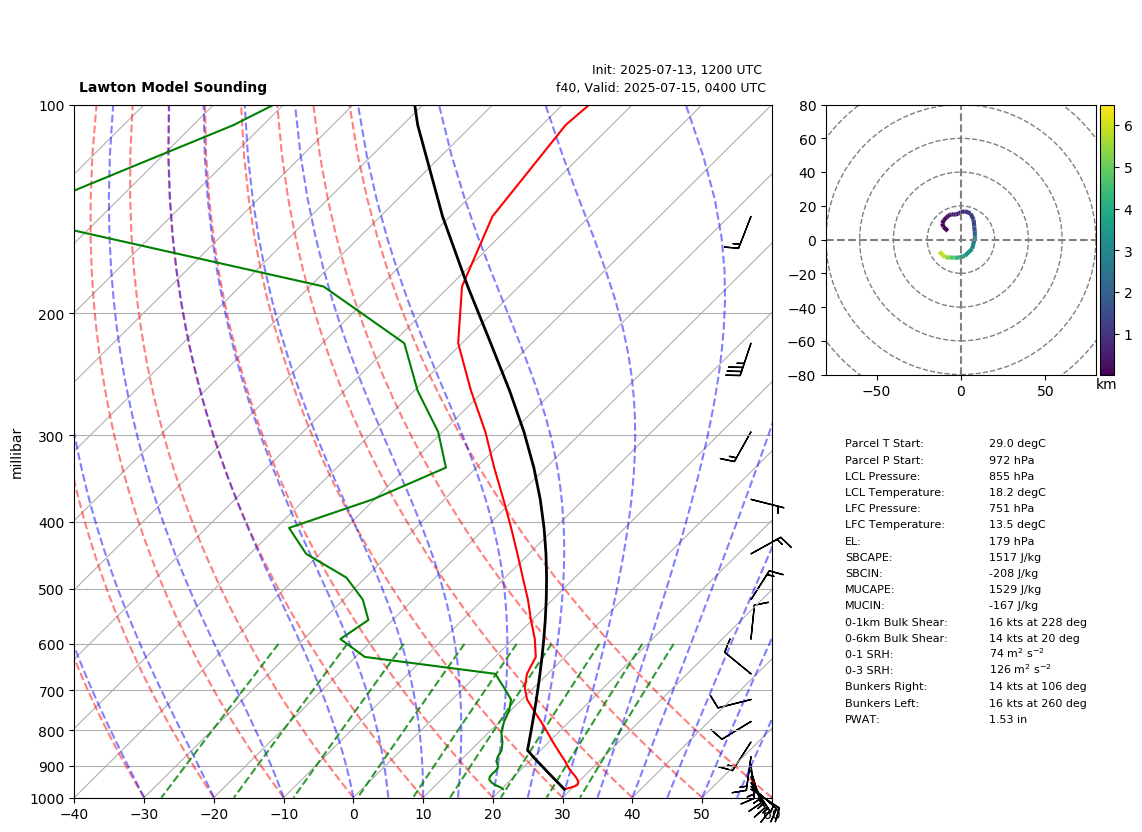1142x832 pixels.
Task: Click the '16 kts at 260 deg' value
Action: click(x=1038, y=703)
